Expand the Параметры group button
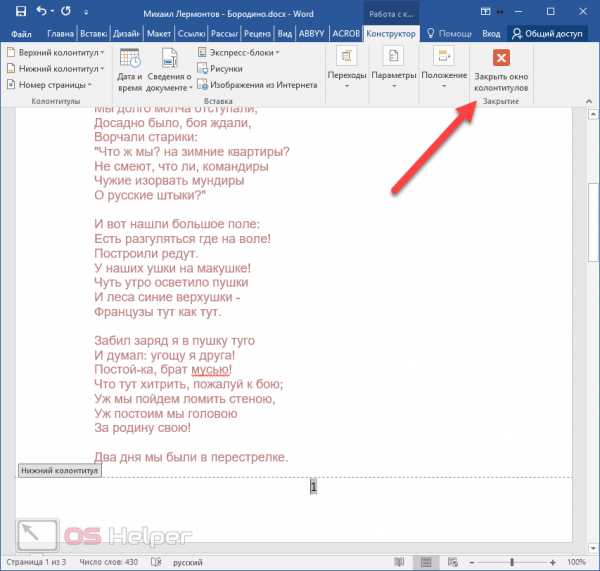600x571 pixels. (394, 67)
